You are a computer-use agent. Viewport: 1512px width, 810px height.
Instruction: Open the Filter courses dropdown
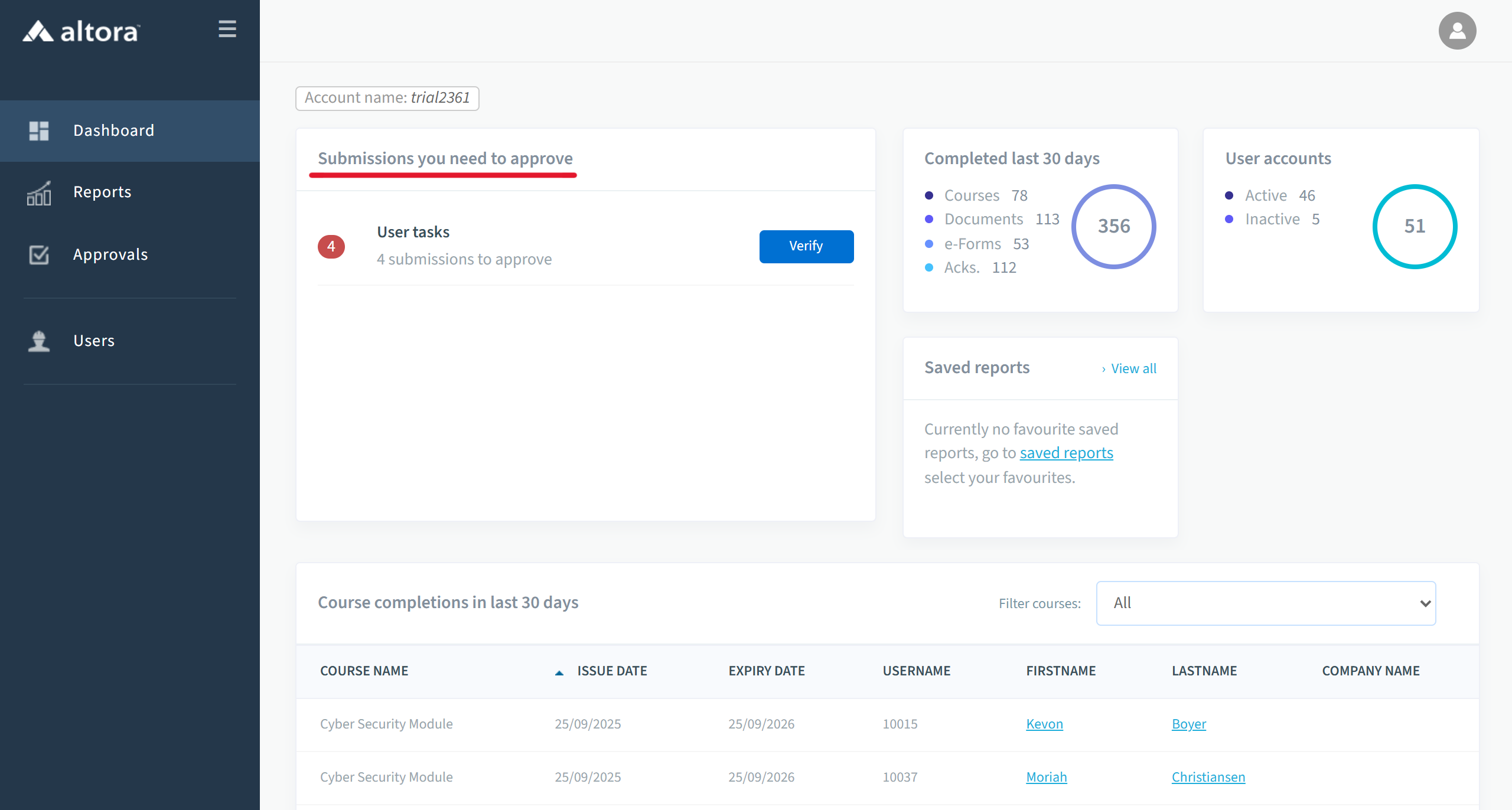pyautogui.click(x=1265, y=603)
